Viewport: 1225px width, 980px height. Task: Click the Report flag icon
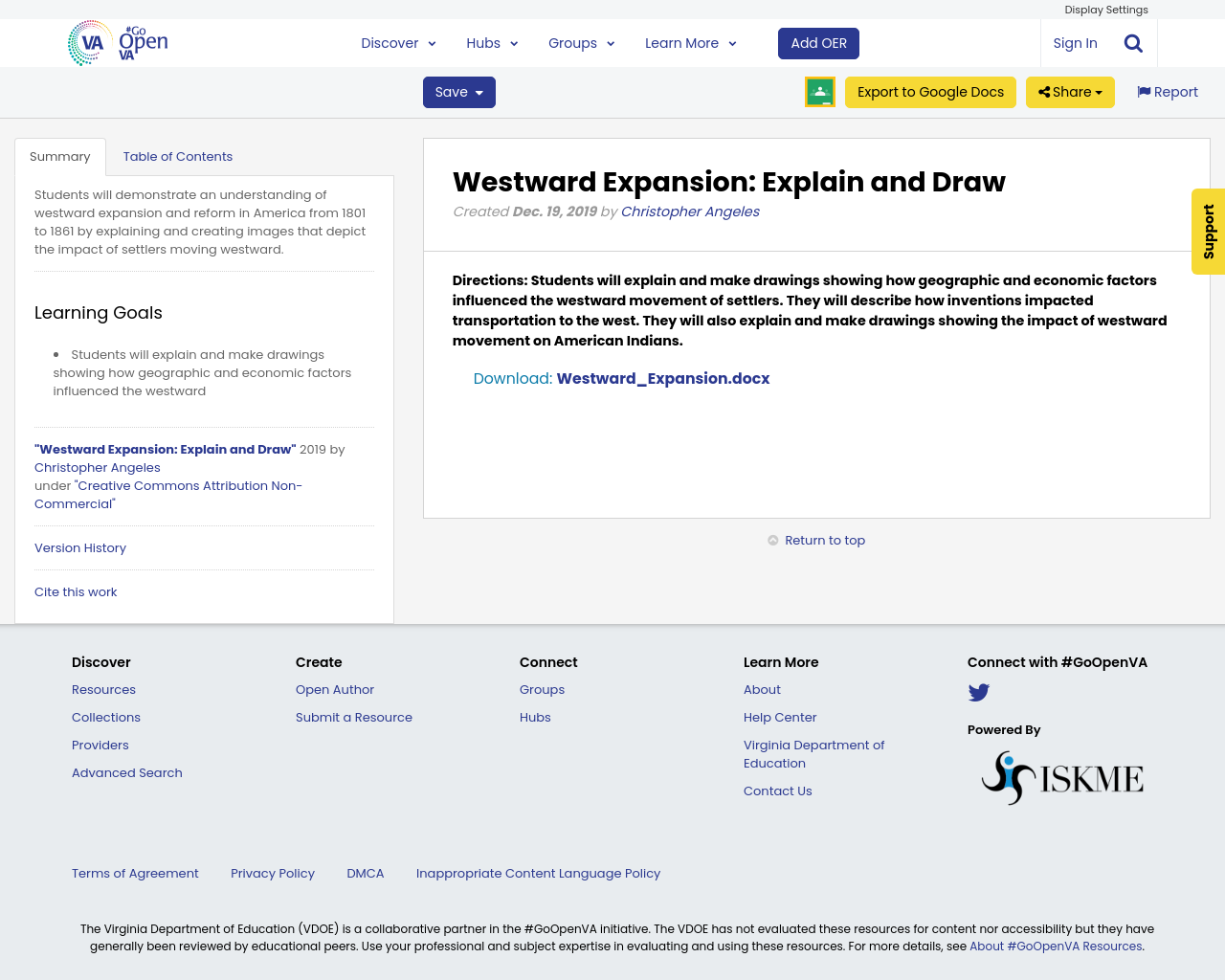pos(1145,91)
